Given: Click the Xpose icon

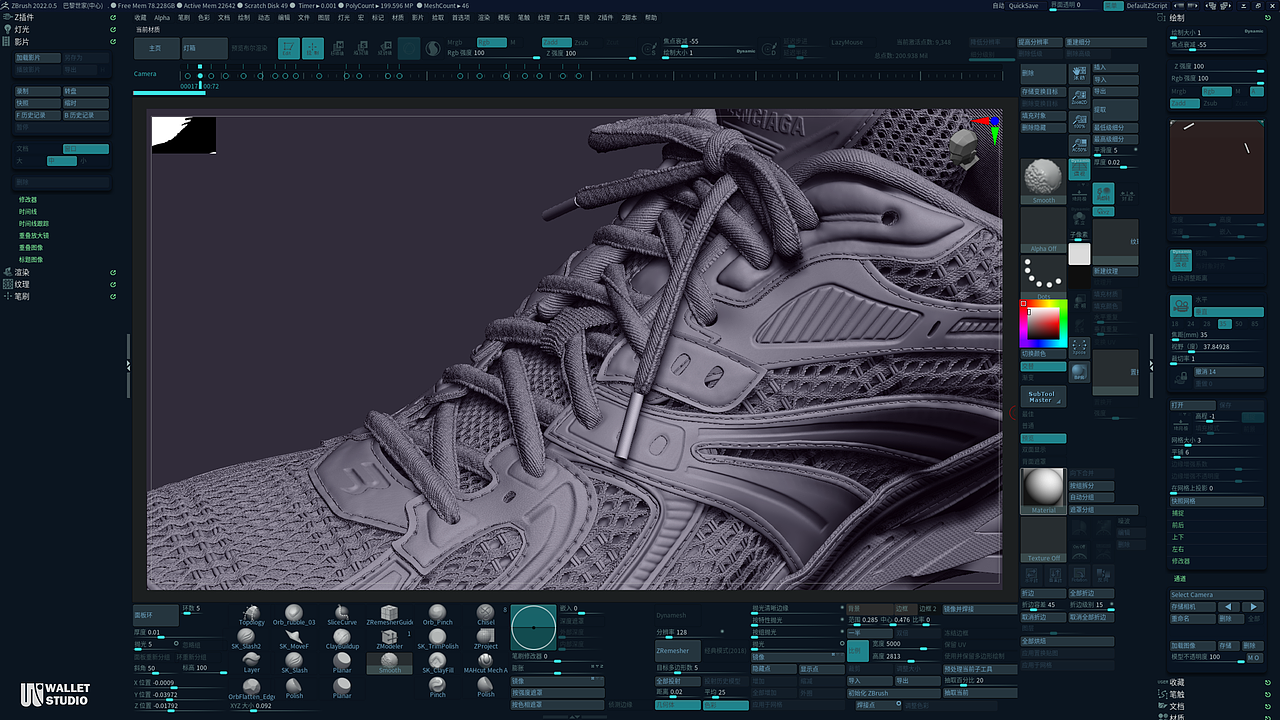Looking at the screenshot, I should (x=1079, y=347).
